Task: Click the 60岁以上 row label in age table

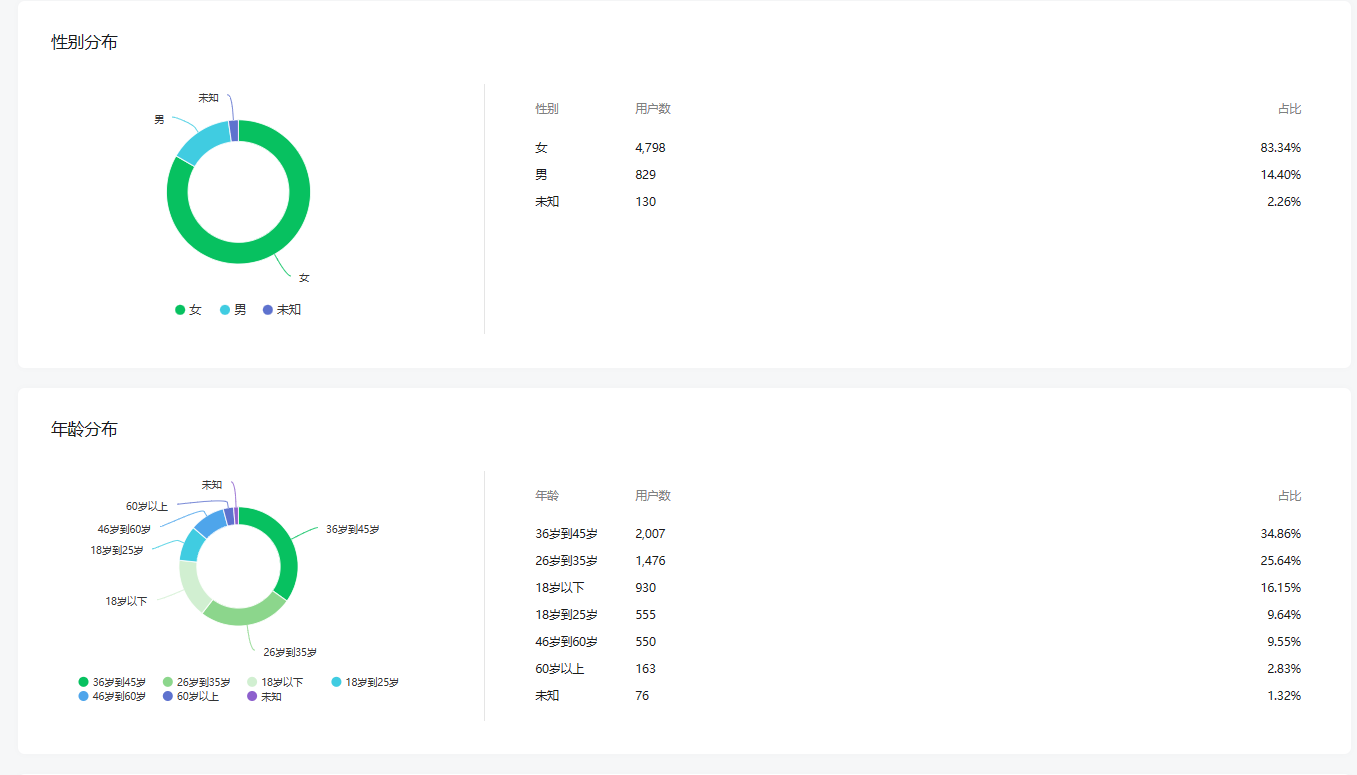Action: (x=560, y=669)
